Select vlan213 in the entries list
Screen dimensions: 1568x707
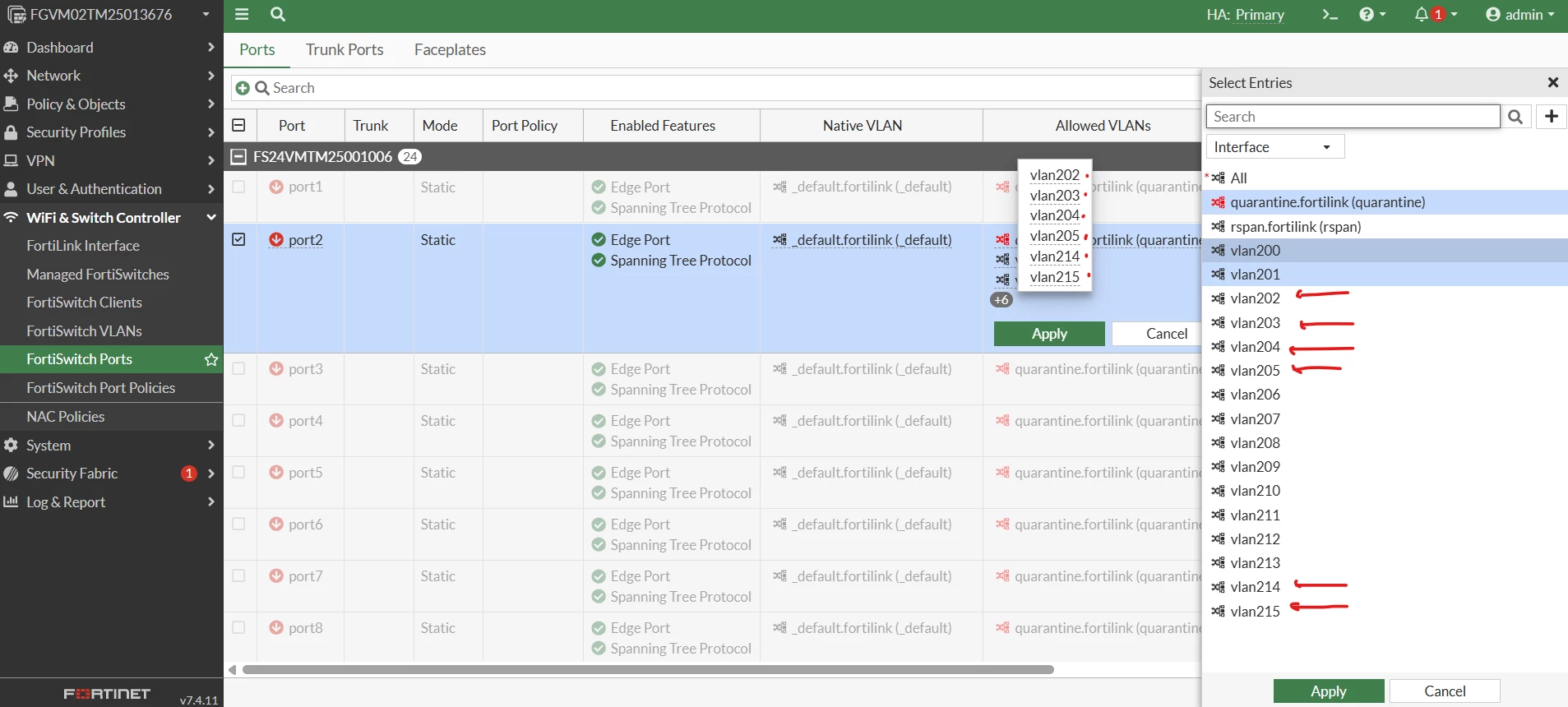click(x=1385, y=563)
